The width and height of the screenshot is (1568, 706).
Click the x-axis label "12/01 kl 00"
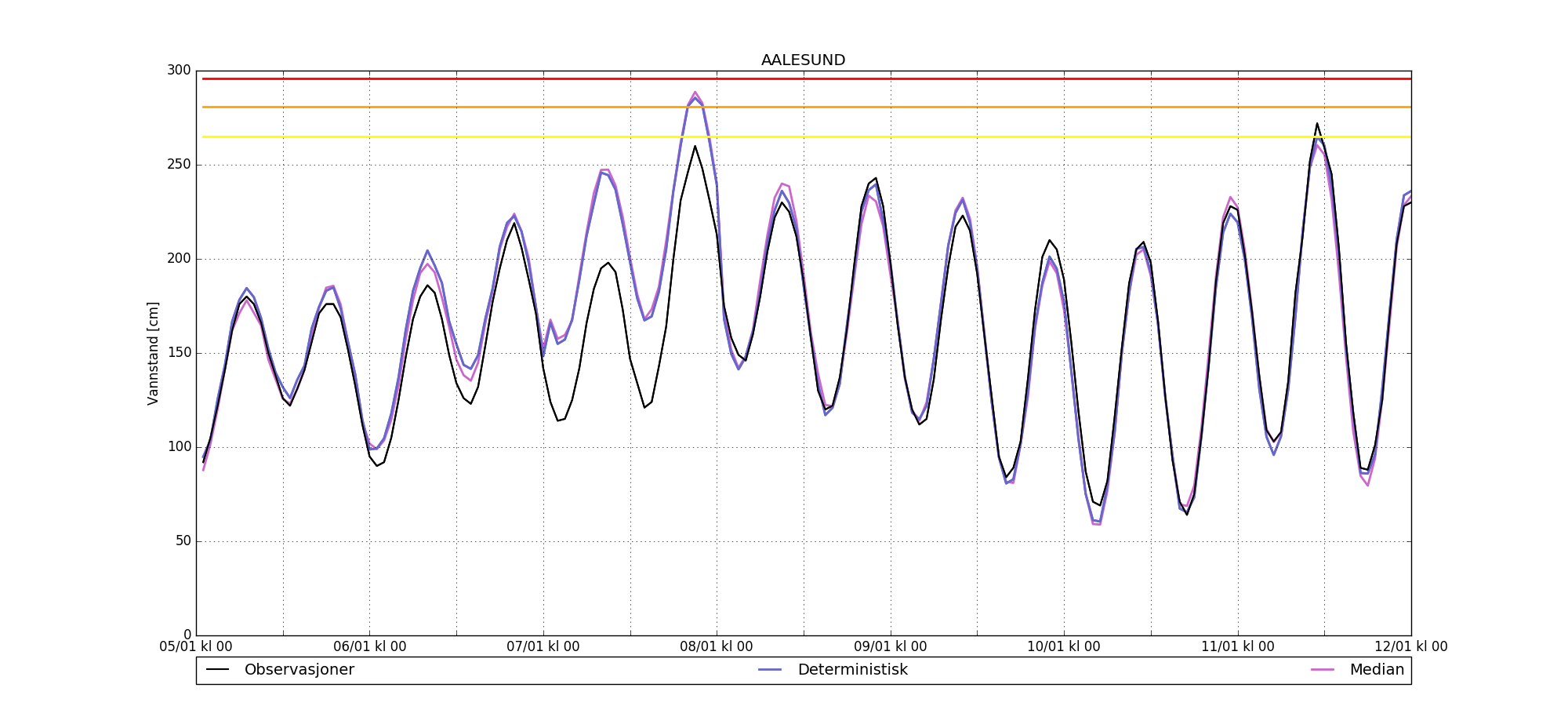click(x=1411, y=647)
